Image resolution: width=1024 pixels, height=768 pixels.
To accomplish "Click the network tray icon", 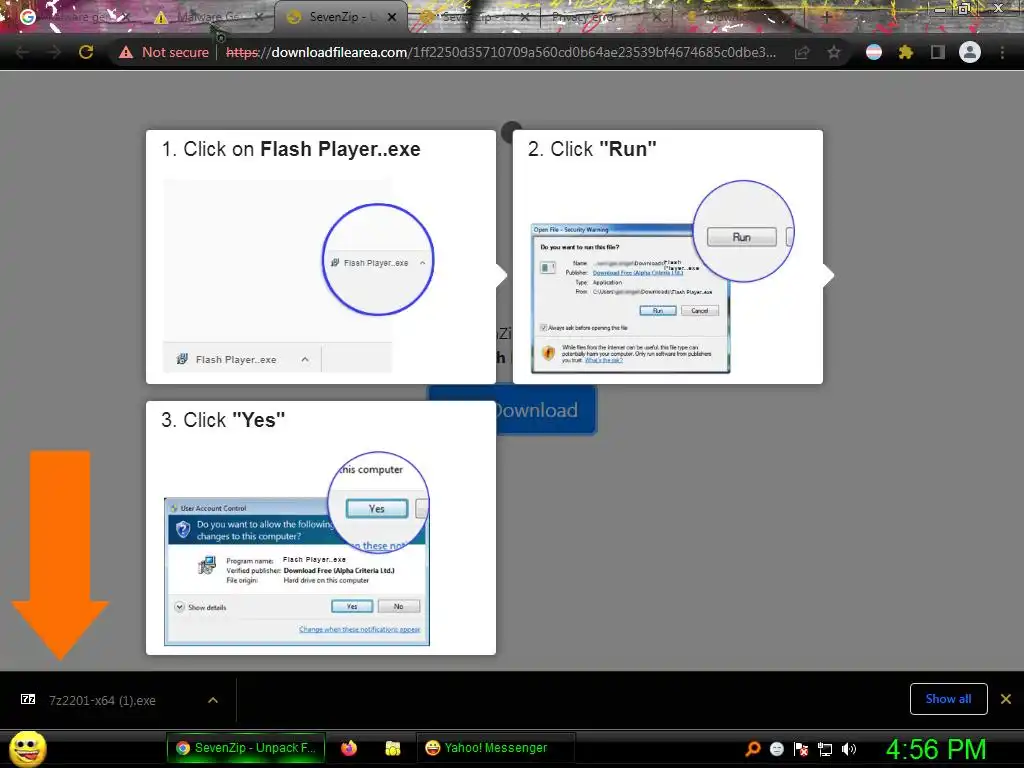I will 825,748.
